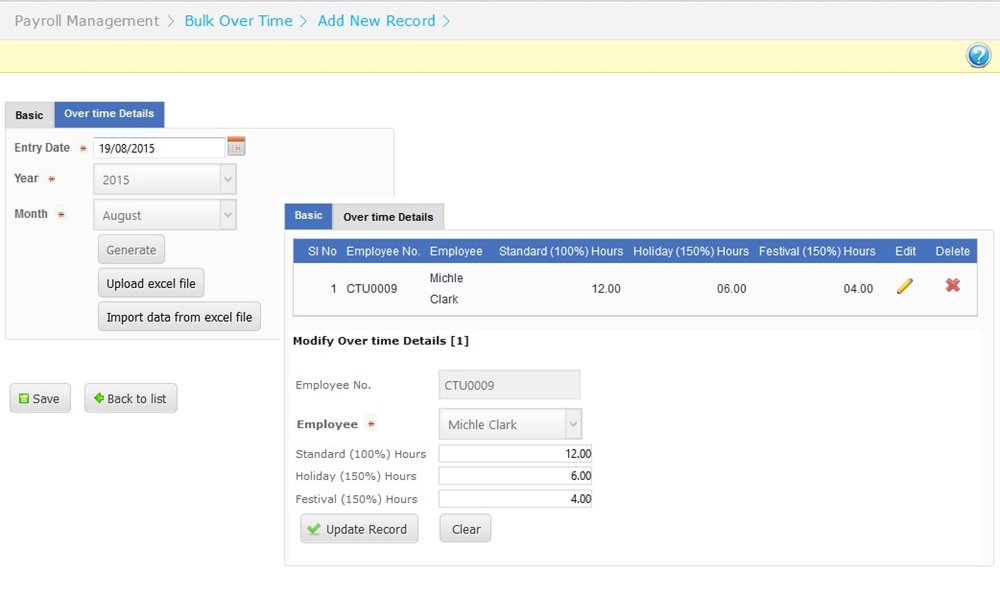
Task: Go to Bulk Over Time breadcrumb
Action: [239, 20]
